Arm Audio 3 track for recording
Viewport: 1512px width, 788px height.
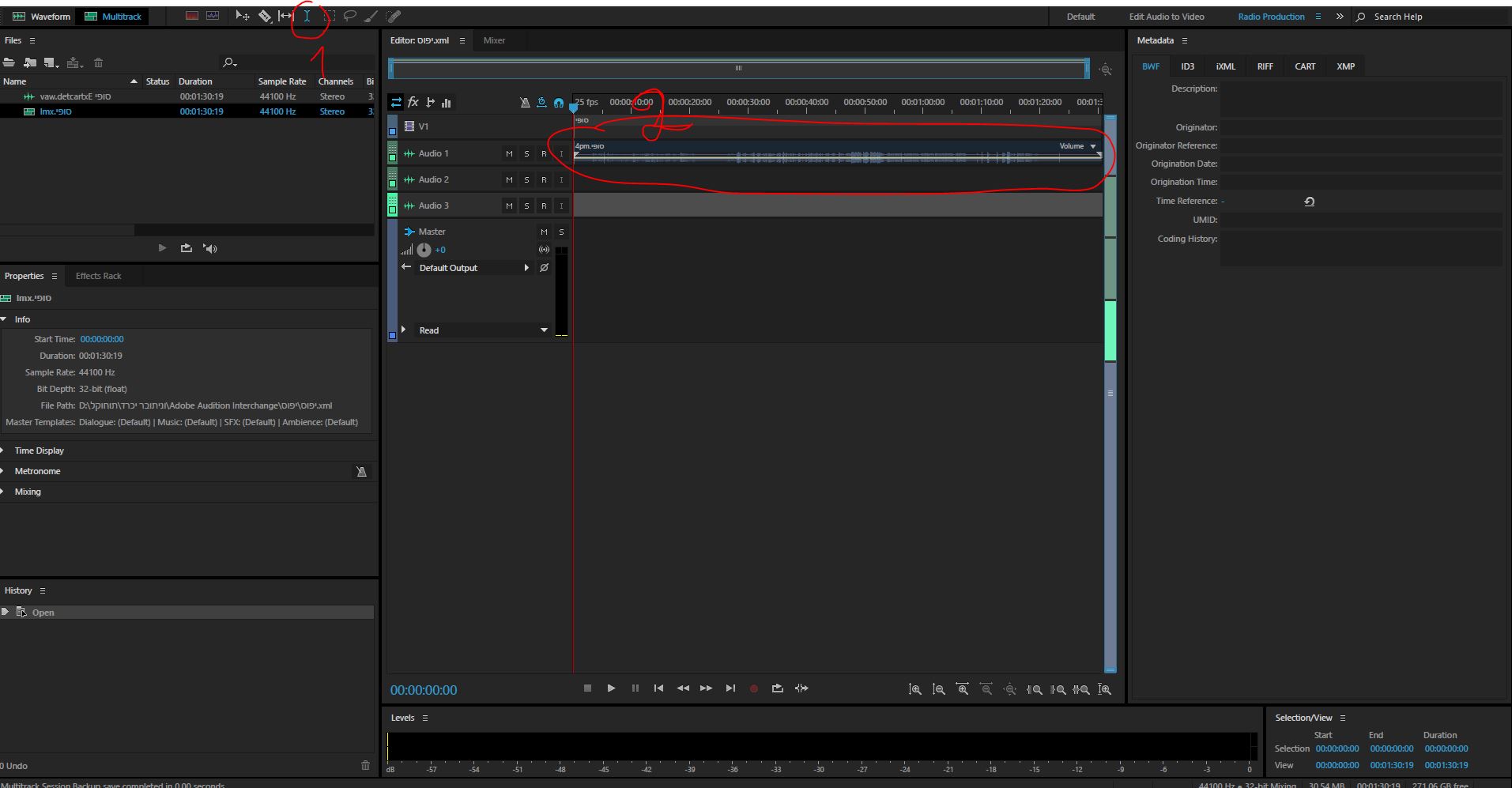coord(544,206)
